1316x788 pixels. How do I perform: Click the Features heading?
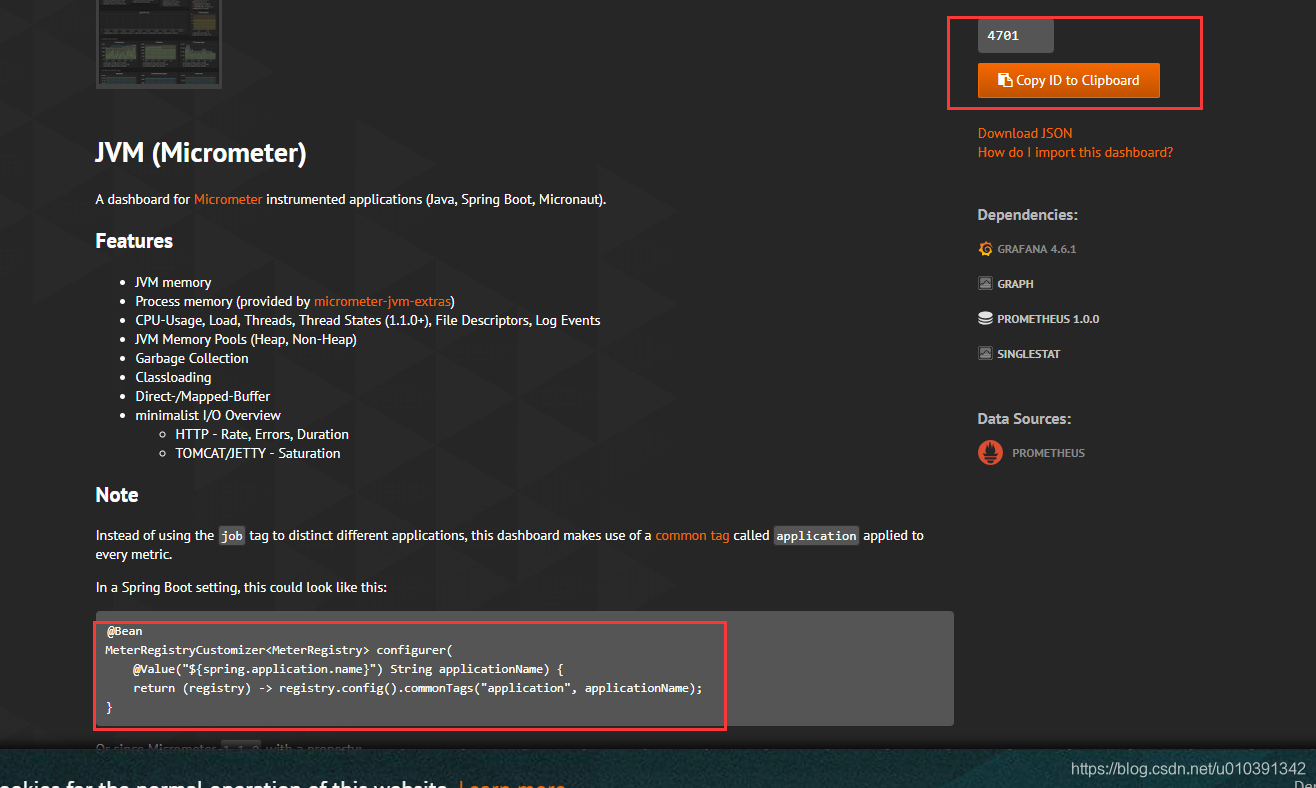pyautogui.click(x=134, y=241)
